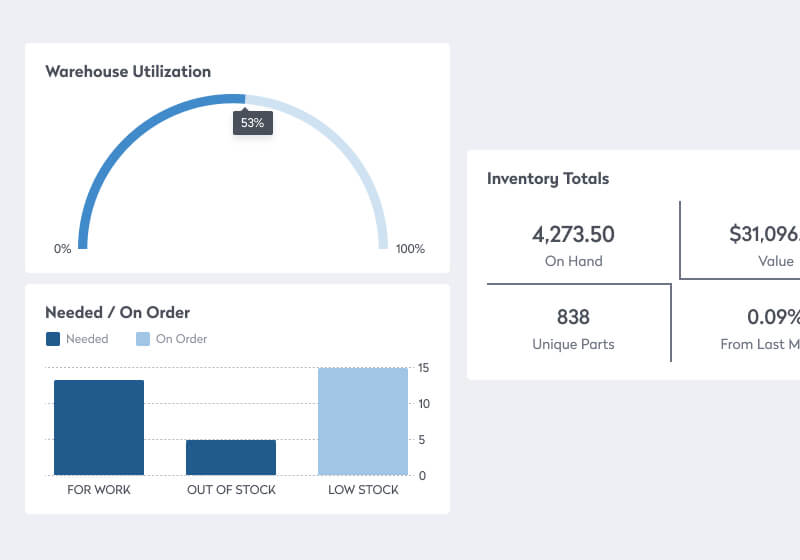Click the Warehouse Utilization heading

point(128,72)
